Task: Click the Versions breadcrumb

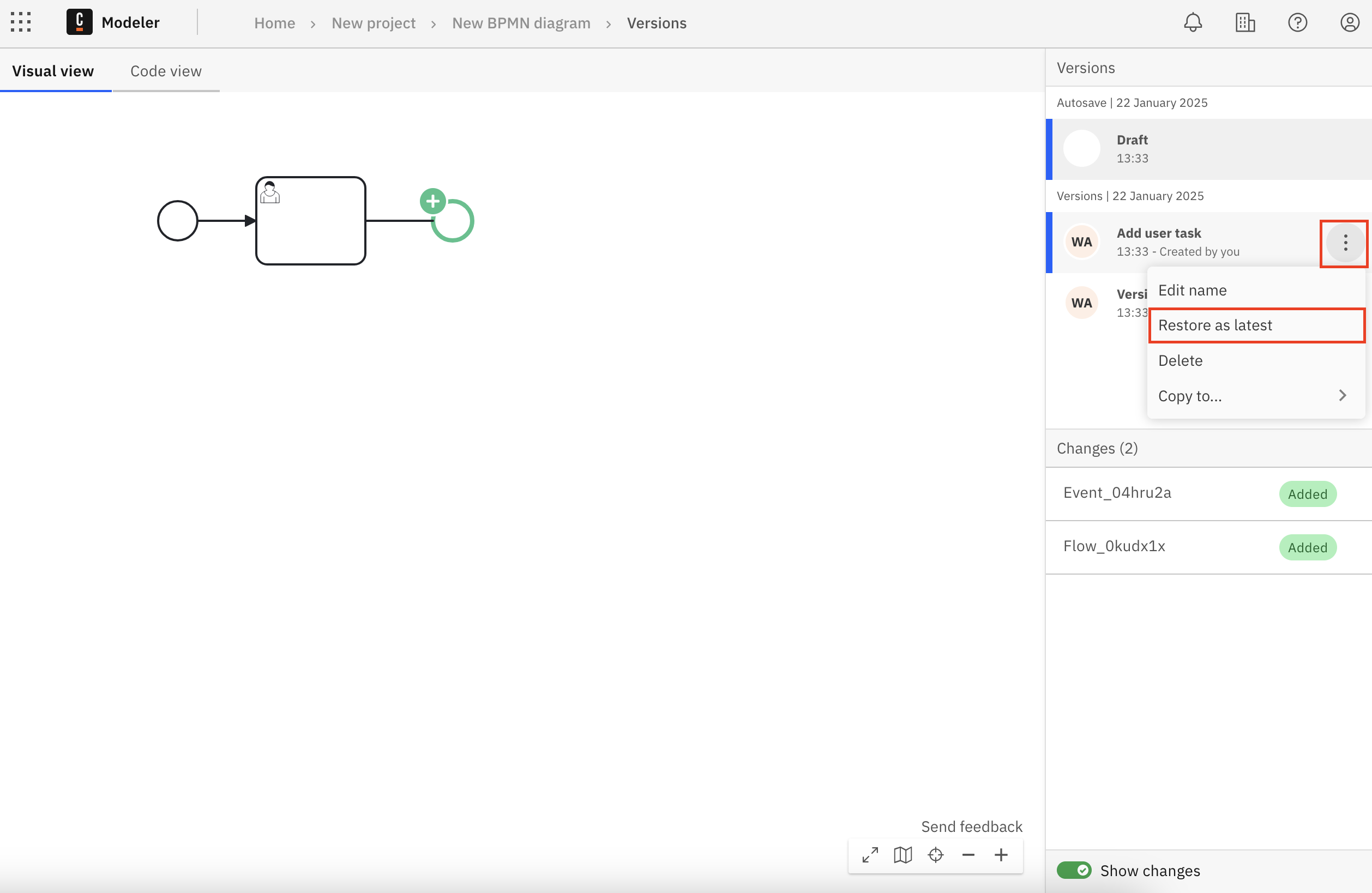Action: click(x=657, y=23)
